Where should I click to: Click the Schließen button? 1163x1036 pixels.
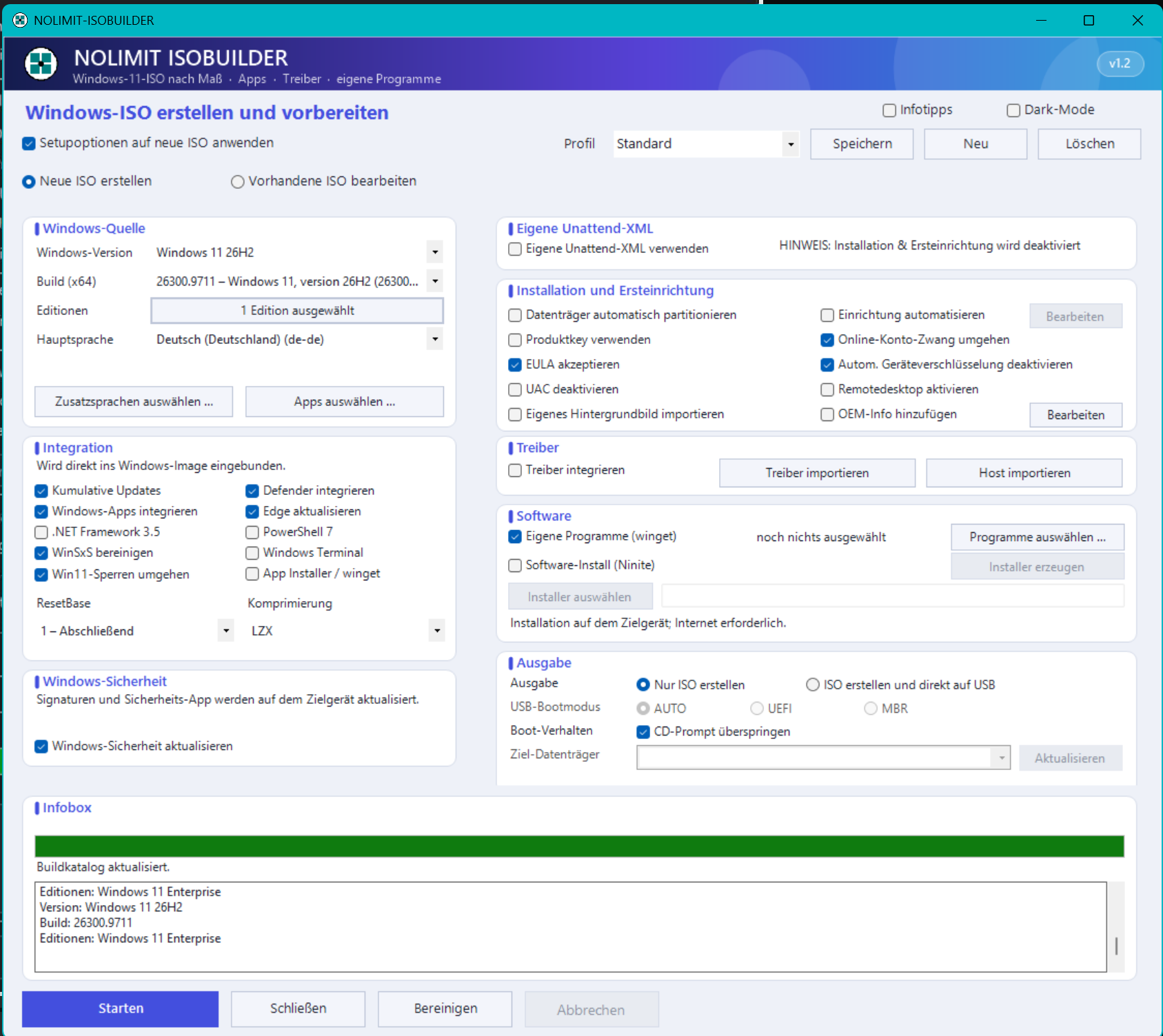coord(298,1009)
